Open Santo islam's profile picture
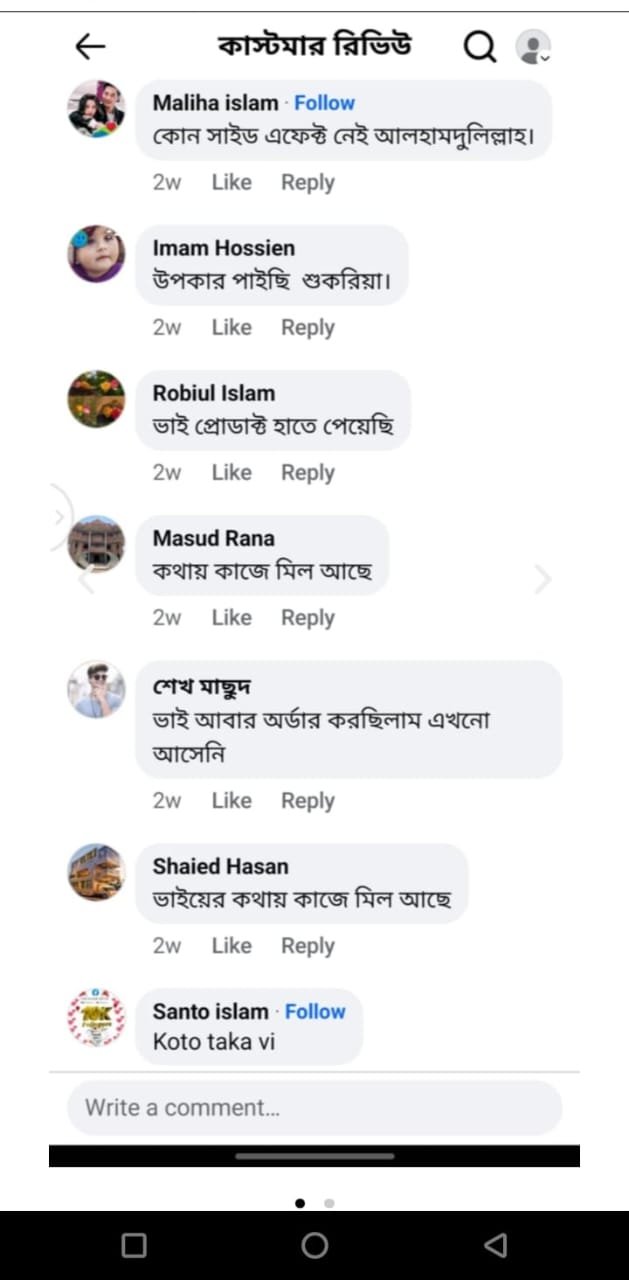This screenshot has width=629, height=1280. click(96, 1018)
